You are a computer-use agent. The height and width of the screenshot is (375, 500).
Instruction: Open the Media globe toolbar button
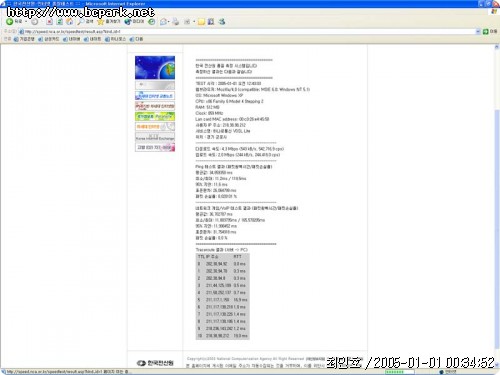pos(134,22)
